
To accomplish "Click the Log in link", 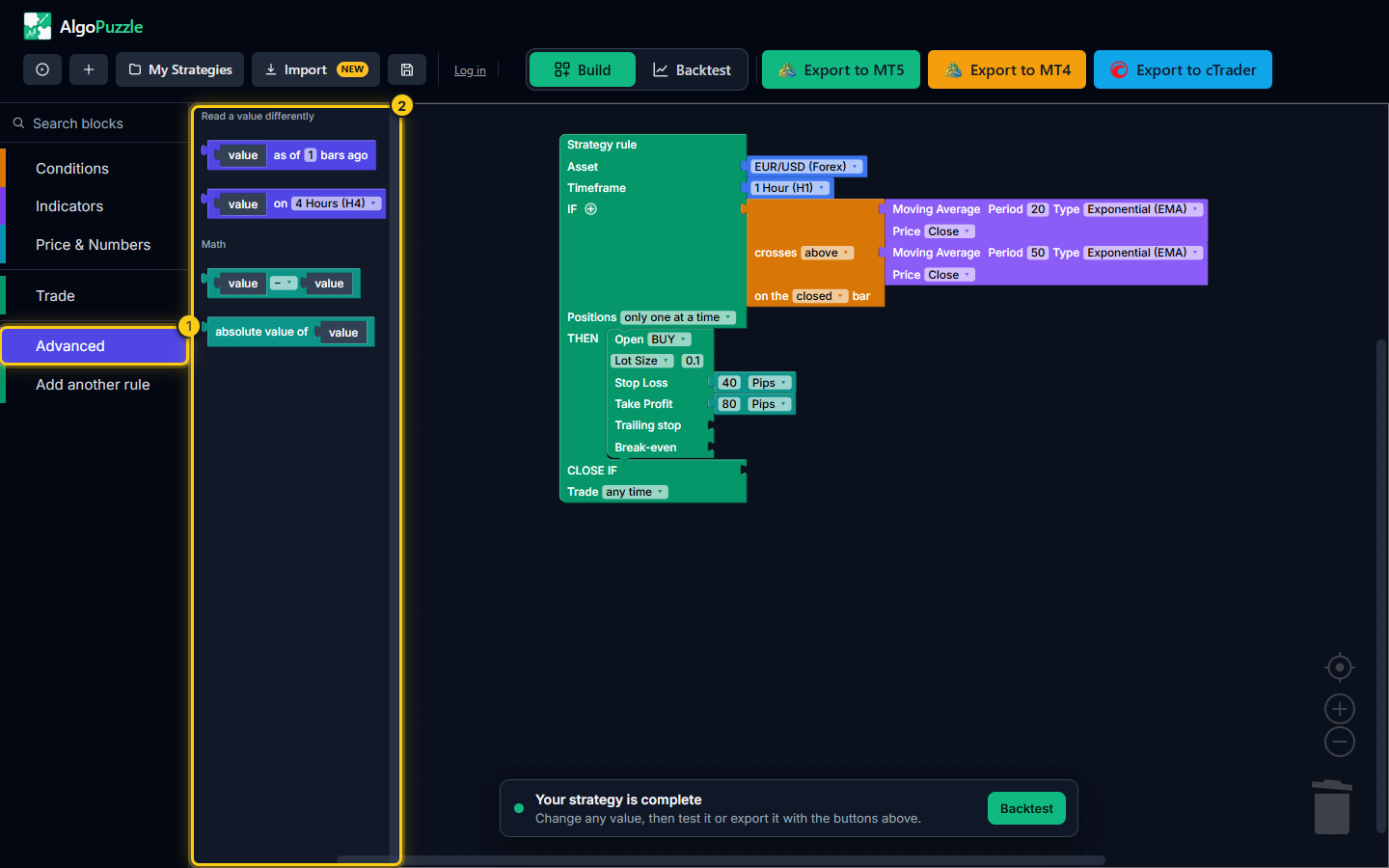I will coord(470,70).
